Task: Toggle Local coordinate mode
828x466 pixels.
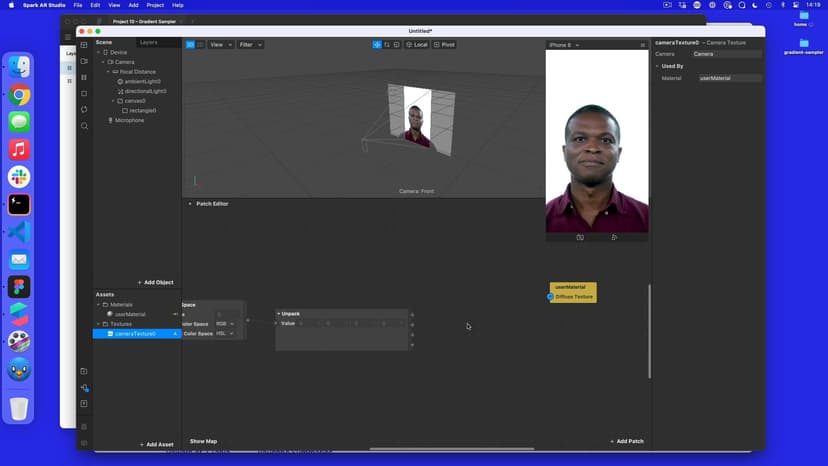Action: (x=417, y=45)
